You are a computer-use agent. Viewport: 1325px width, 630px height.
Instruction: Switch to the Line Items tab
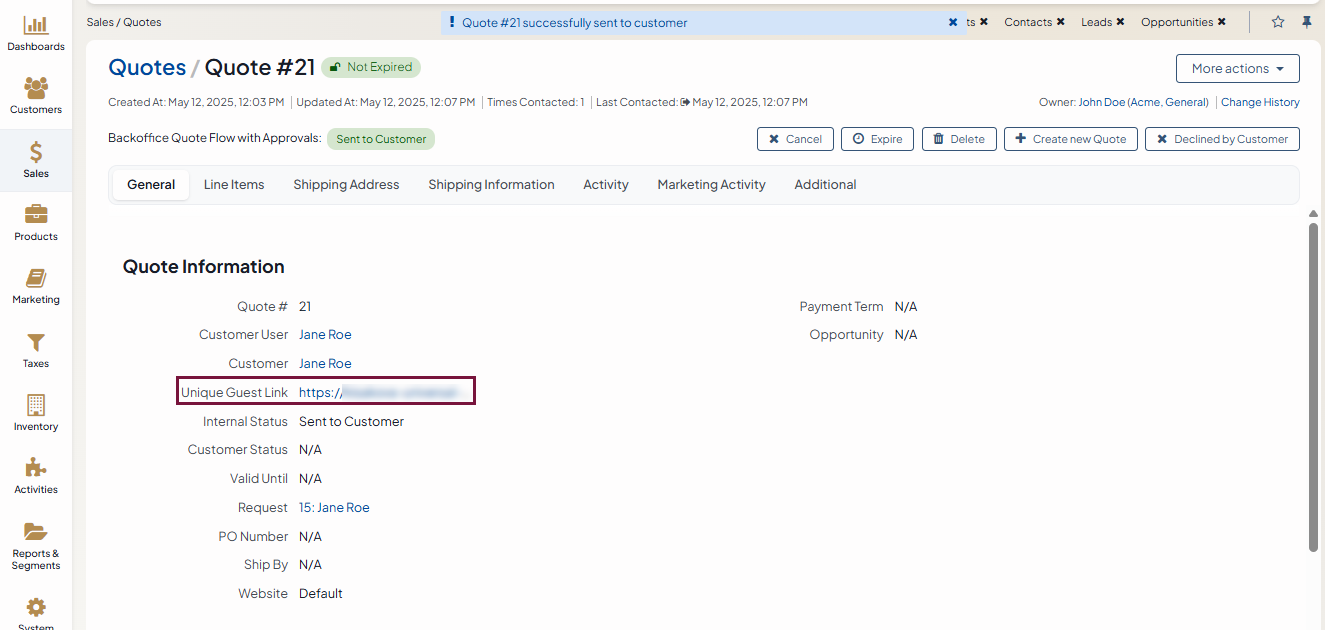(234, 185)
